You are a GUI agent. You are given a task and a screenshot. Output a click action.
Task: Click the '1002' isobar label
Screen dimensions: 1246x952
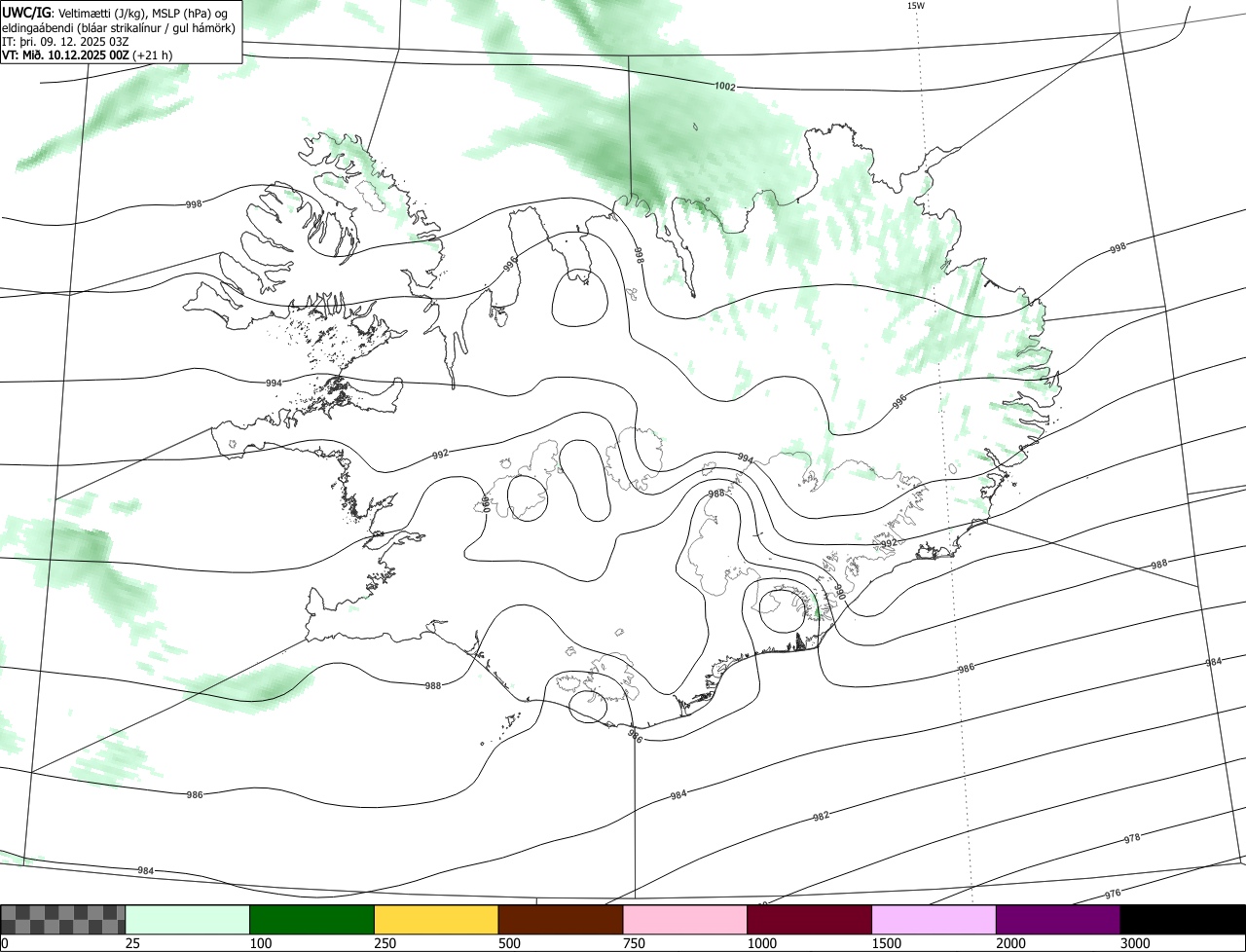724,87
